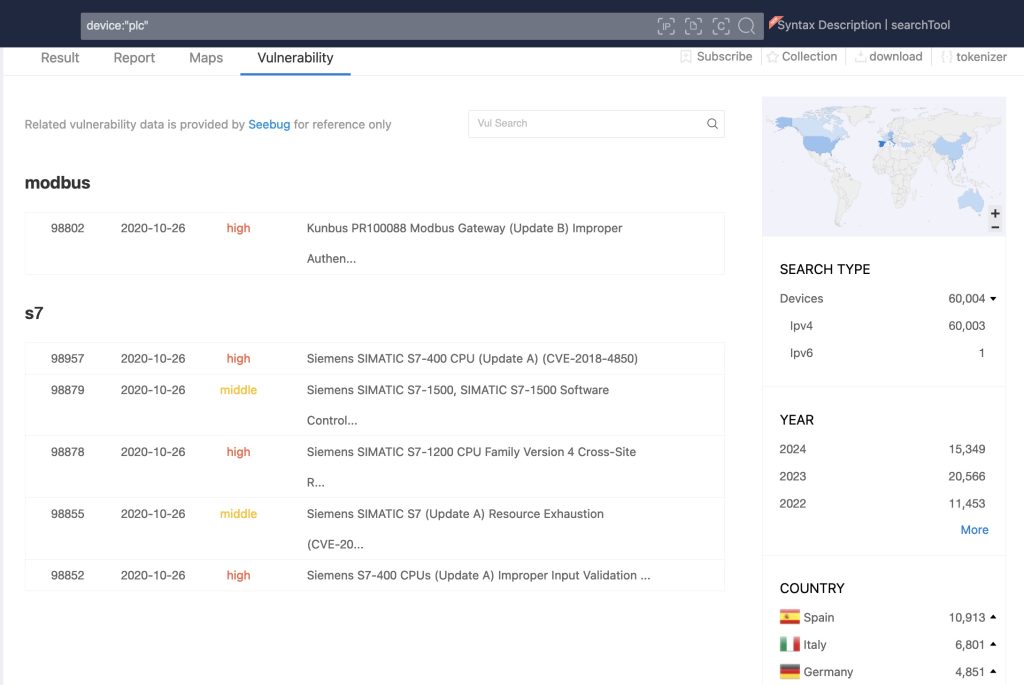This screenshot has height=685, width=1024.
Task: Click the s7 section heading
Action: (34, 313)
